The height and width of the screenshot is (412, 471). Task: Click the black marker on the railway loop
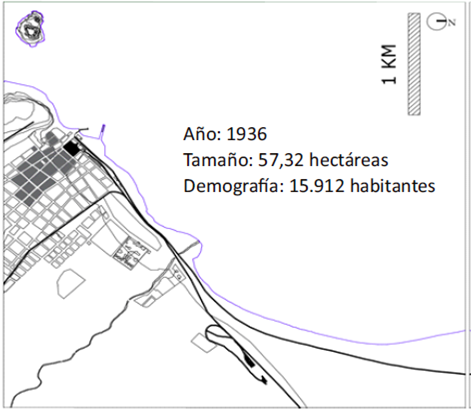249,361
